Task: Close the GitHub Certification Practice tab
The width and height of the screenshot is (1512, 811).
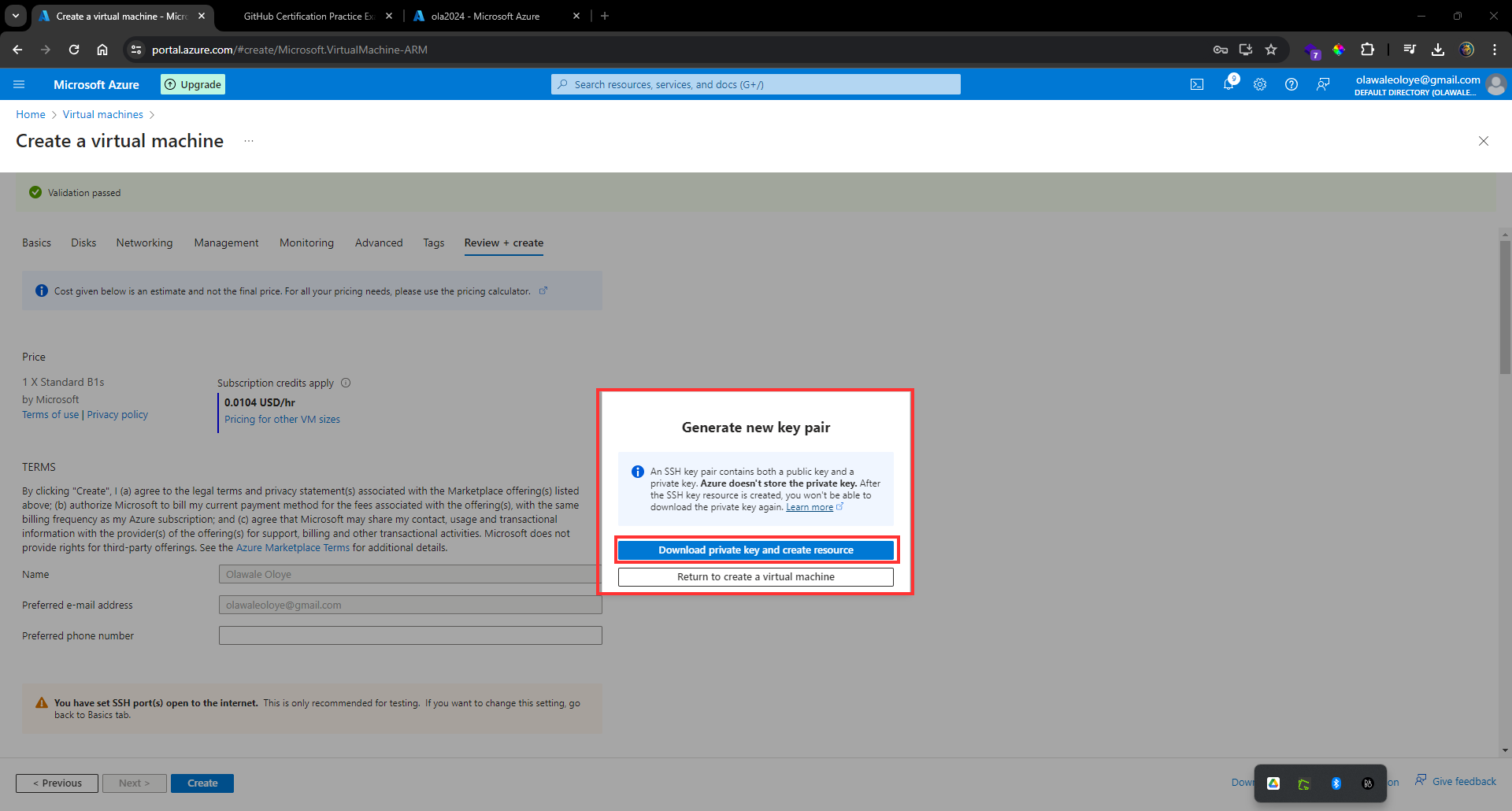Action: tap(389, 16)
